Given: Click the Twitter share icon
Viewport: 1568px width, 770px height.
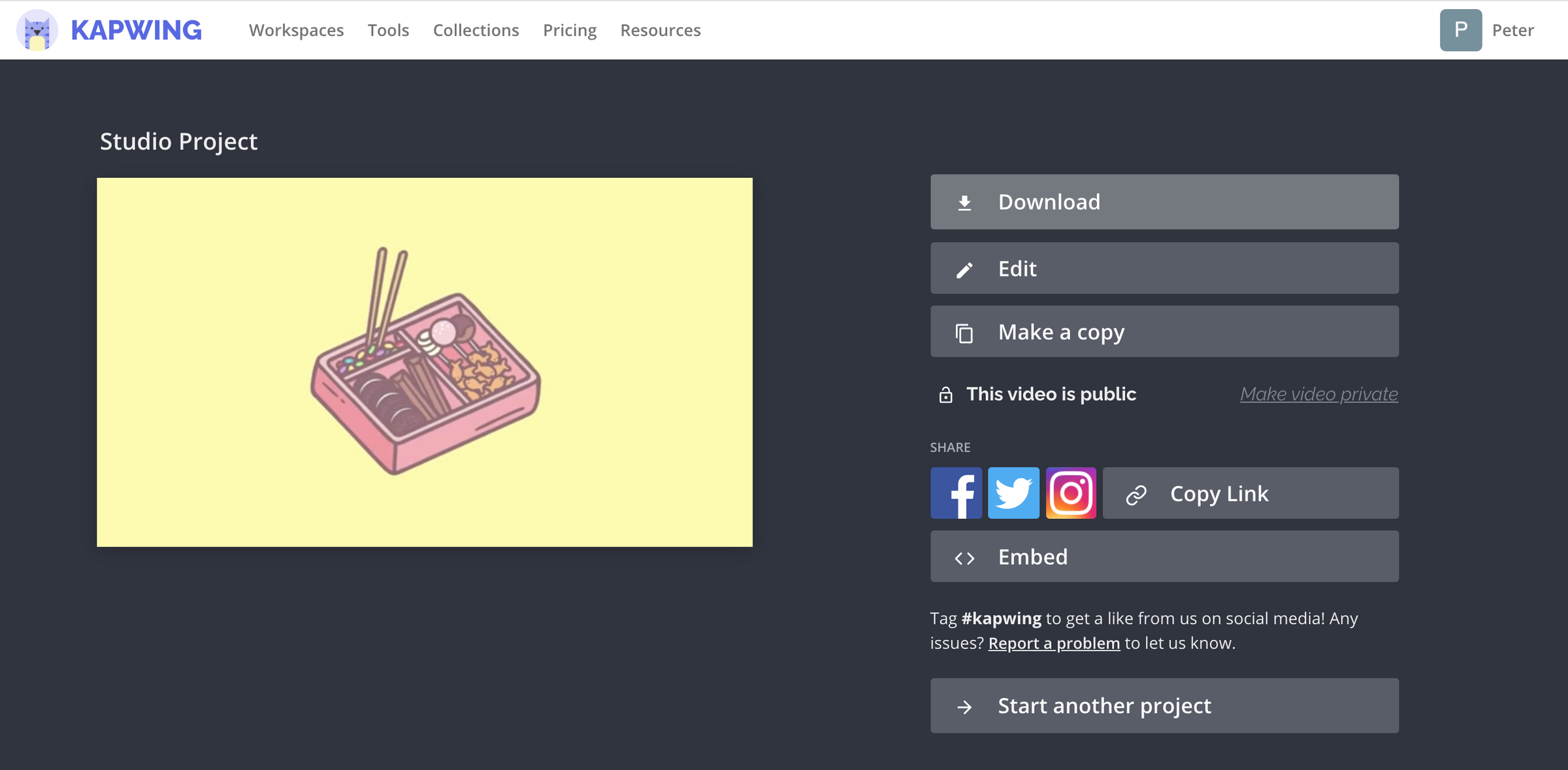Looking at the screenshot, I should tap(1013, 492).
